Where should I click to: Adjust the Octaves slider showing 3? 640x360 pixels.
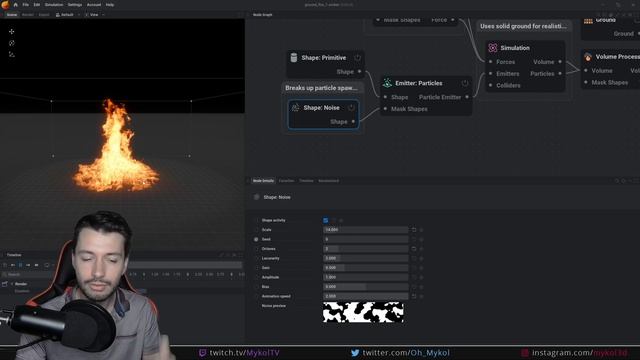[366, 249]
